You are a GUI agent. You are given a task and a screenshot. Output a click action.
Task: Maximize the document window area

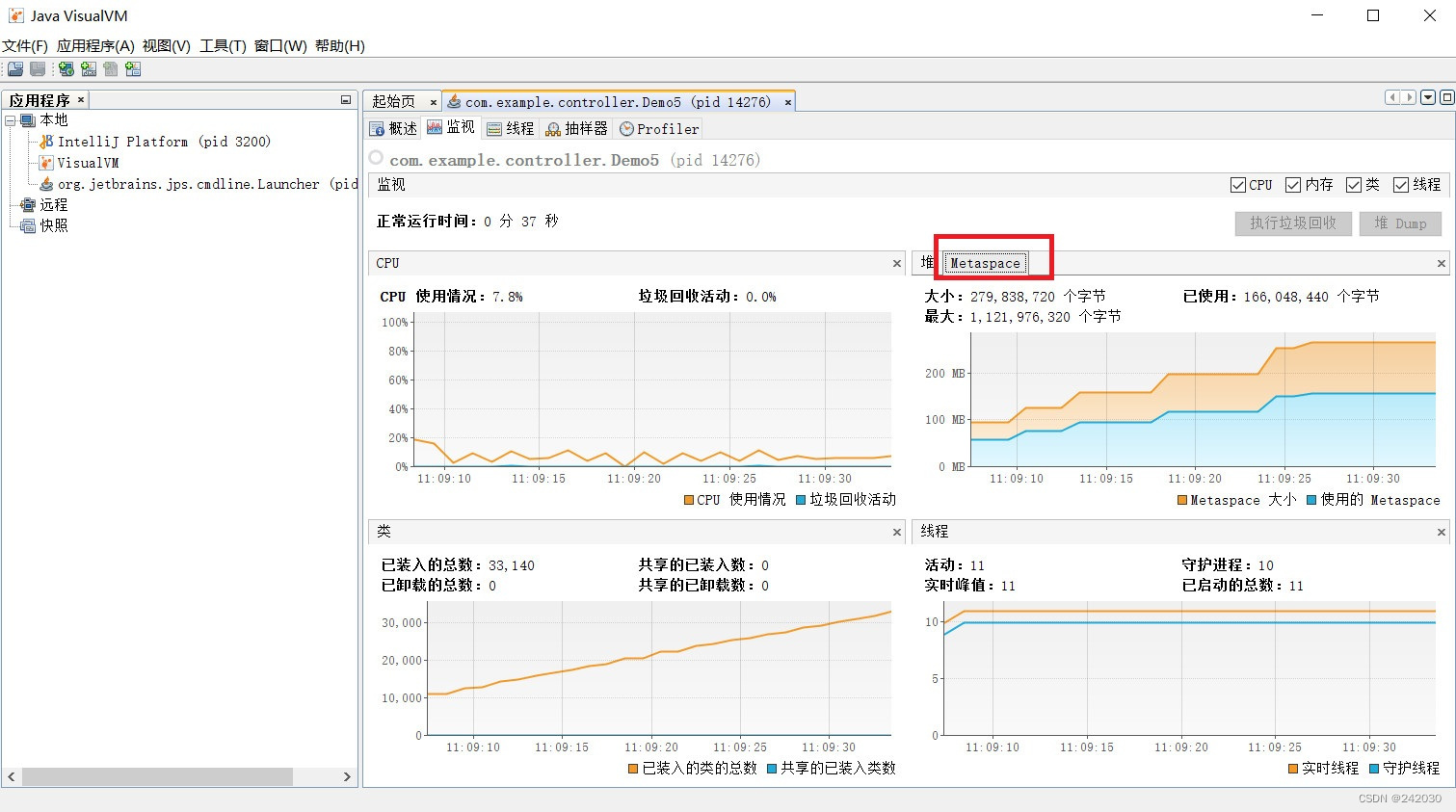click(1446, 97)
